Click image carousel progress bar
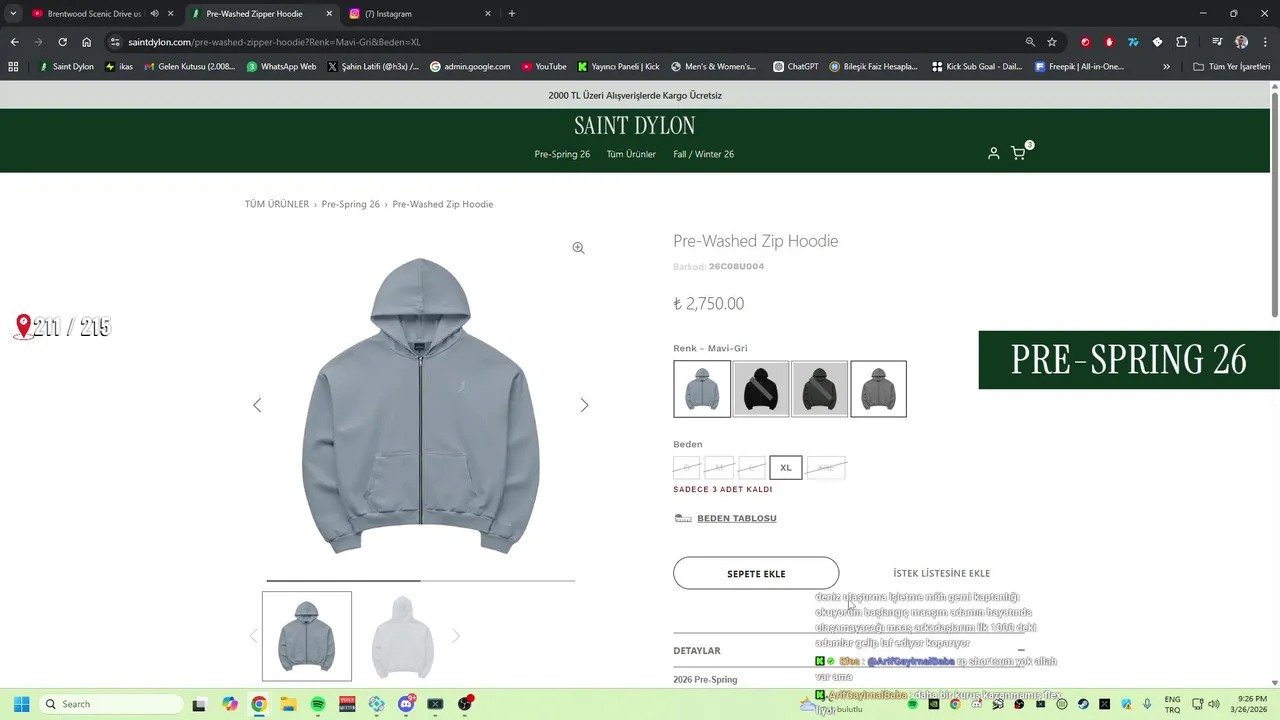Viewport: 1280px width, 720px height. pyautogui.click(x=420, y=580)
